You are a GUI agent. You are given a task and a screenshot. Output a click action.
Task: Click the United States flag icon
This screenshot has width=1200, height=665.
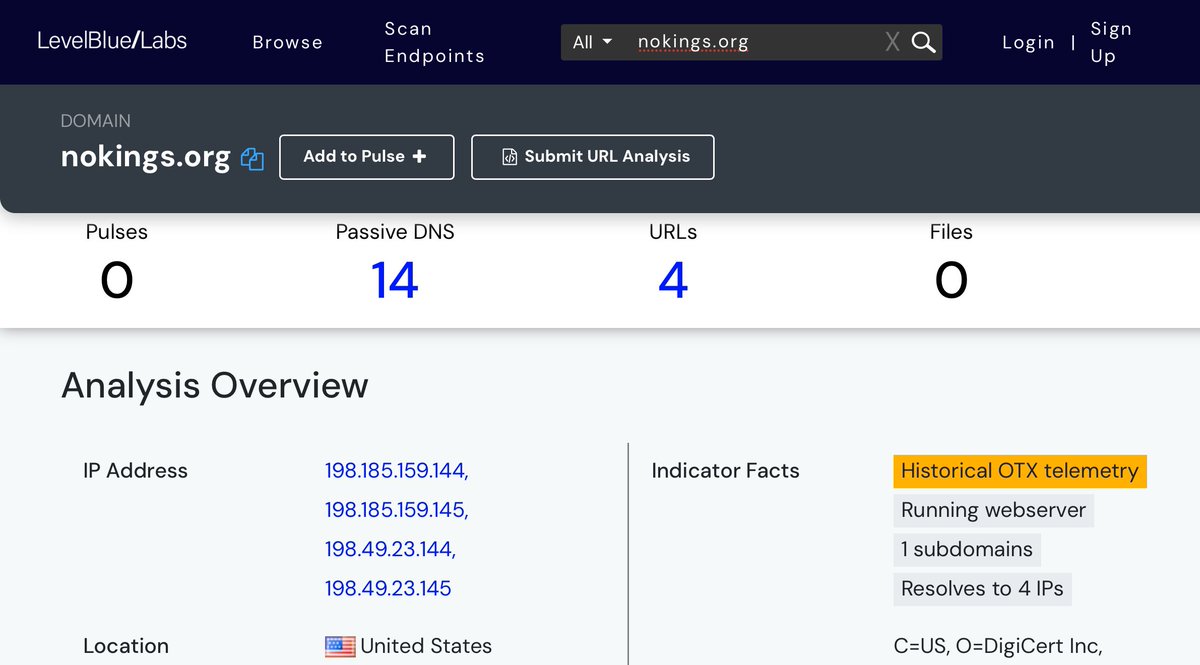pos(340,647)
